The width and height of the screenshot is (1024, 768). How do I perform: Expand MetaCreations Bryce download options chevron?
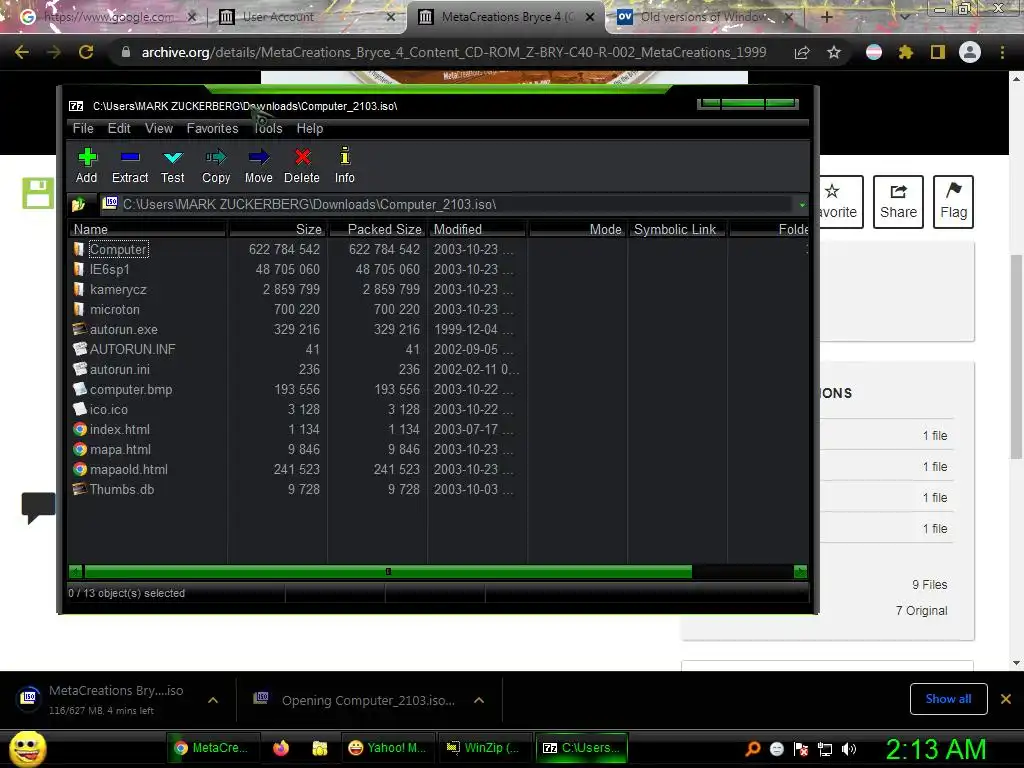pyautogui.click(x=213, y=700)
